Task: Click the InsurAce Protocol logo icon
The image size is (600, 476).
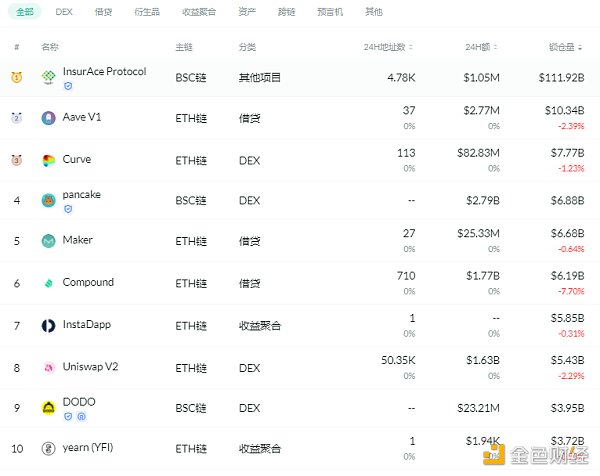Action: [x=48, y=77]
